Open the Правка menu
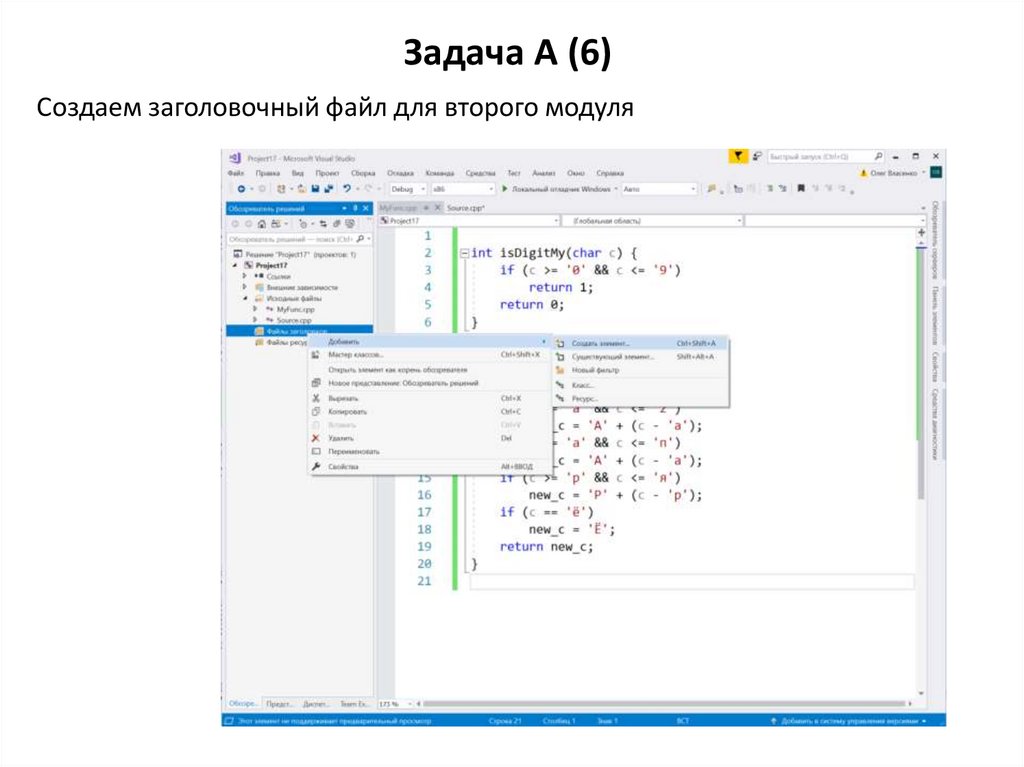Viewport: 1024px width, 767px height. [x=268, y=173]
